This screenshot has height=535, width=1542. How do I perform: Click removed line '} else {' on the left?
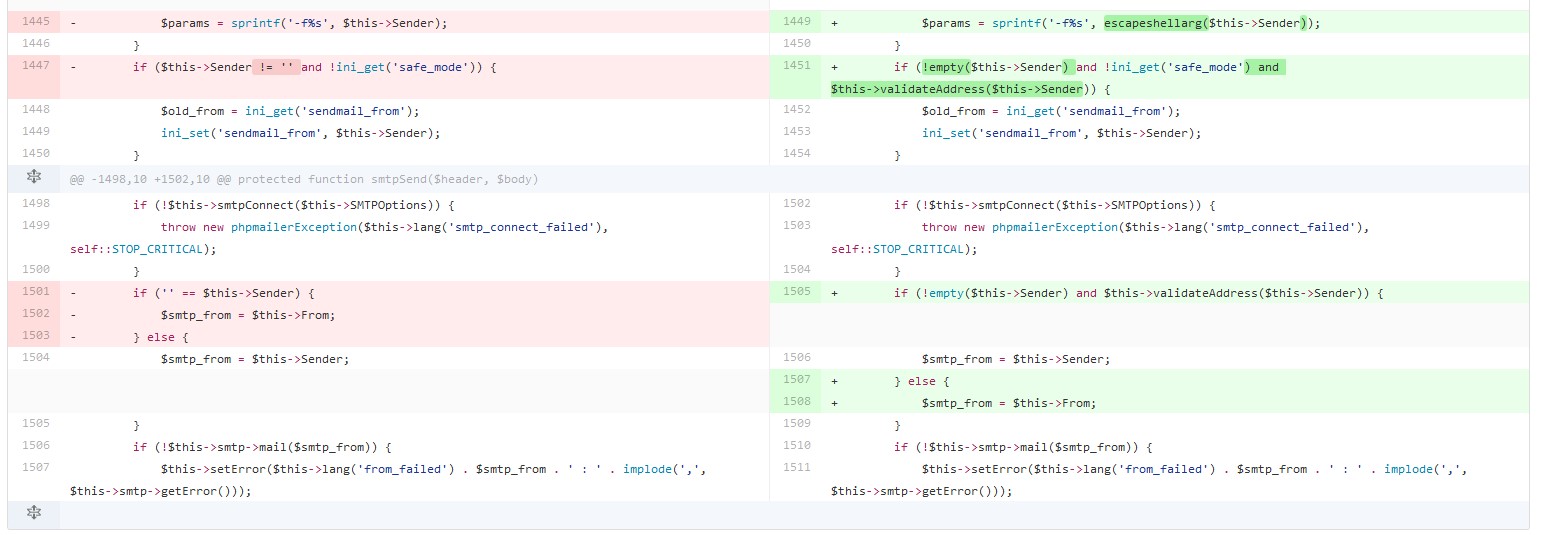(161, 337)
